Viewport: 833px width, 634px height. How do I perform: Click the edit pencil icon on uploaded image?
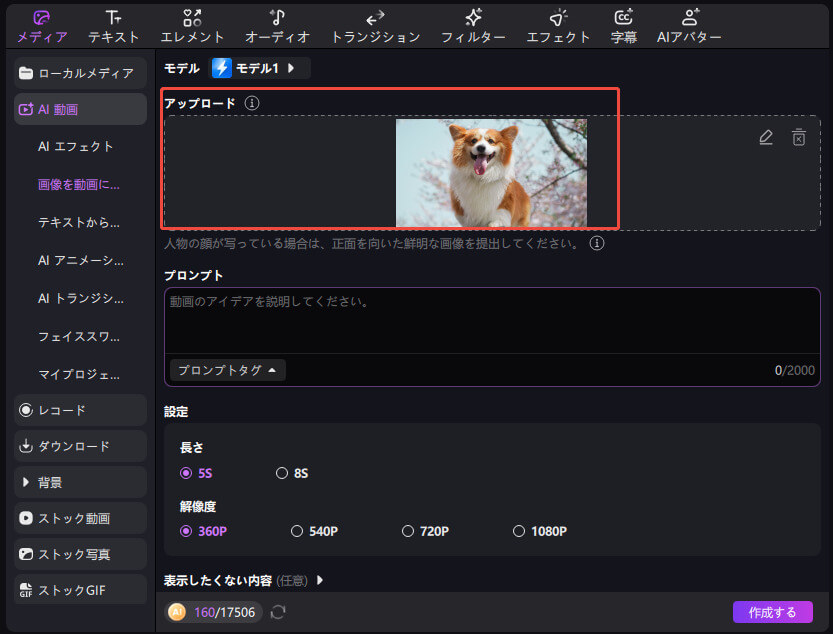tap(766, 138)
